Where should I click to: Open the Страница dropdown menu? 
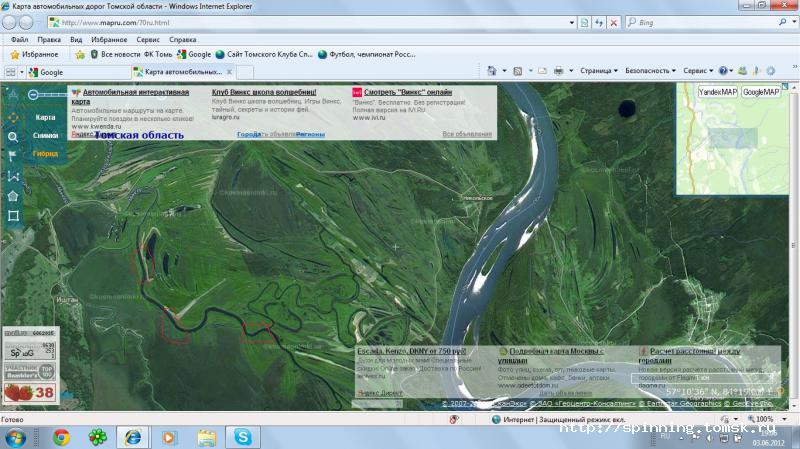point(599,72)
